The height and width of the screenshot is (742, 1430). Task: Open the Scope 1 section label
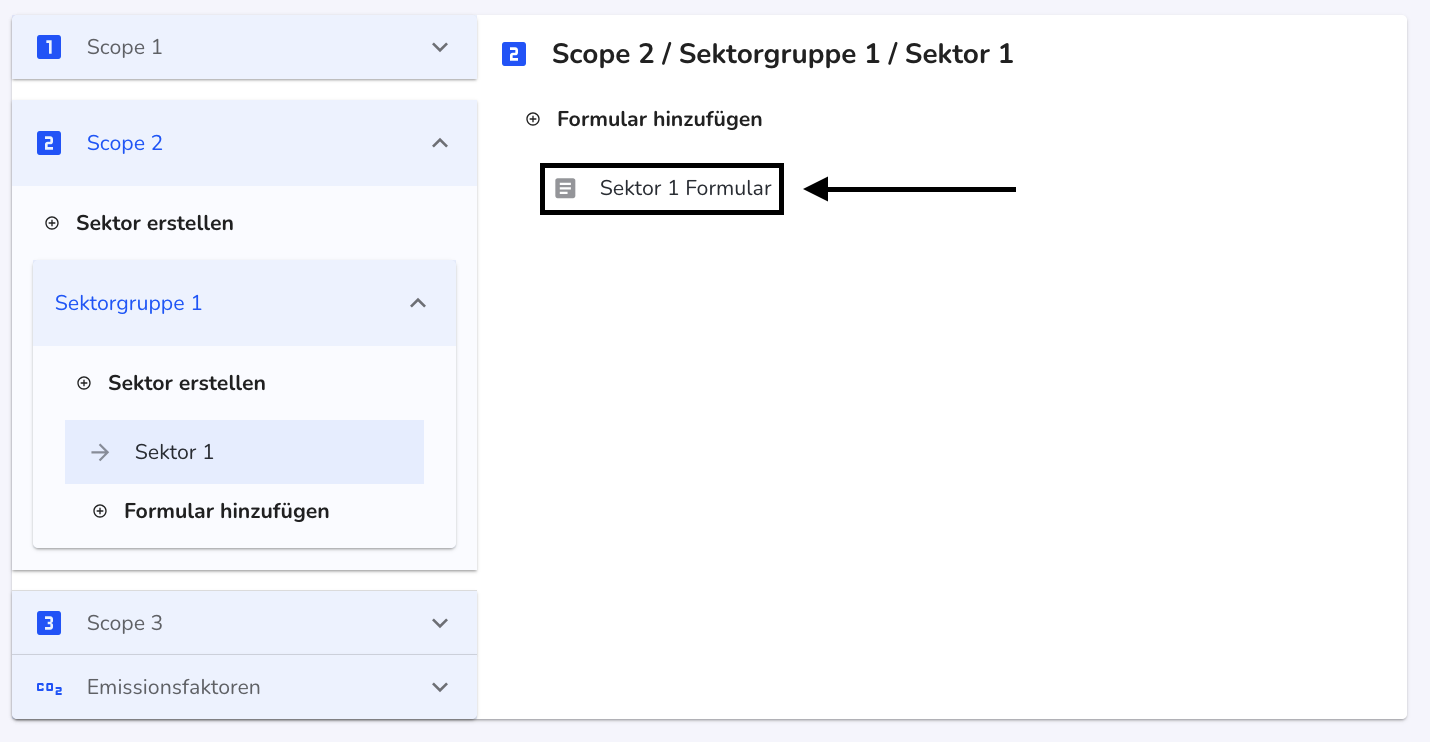click(x=124, y=47)
